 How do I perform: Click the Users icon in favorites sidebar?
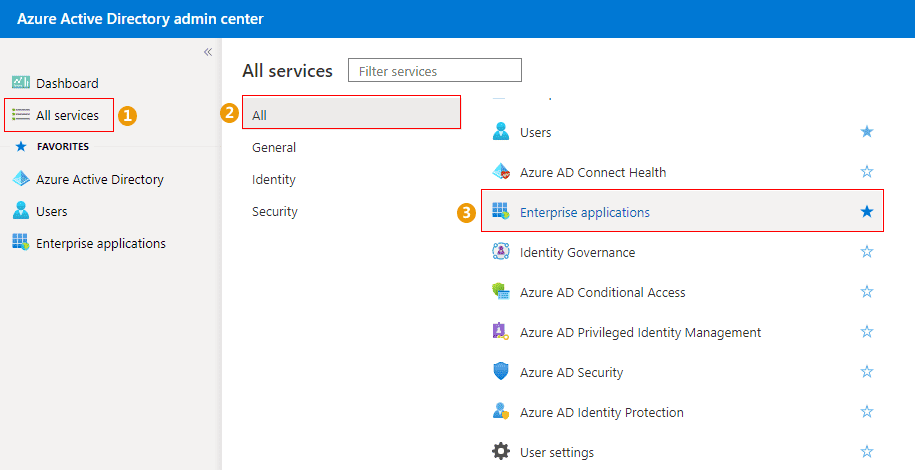point(21,211)
